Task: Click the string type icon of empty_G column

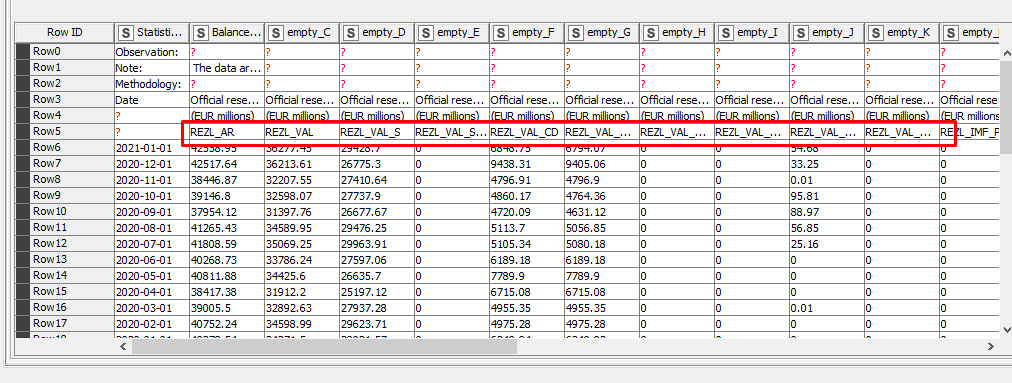Action: tap(576, 32)
